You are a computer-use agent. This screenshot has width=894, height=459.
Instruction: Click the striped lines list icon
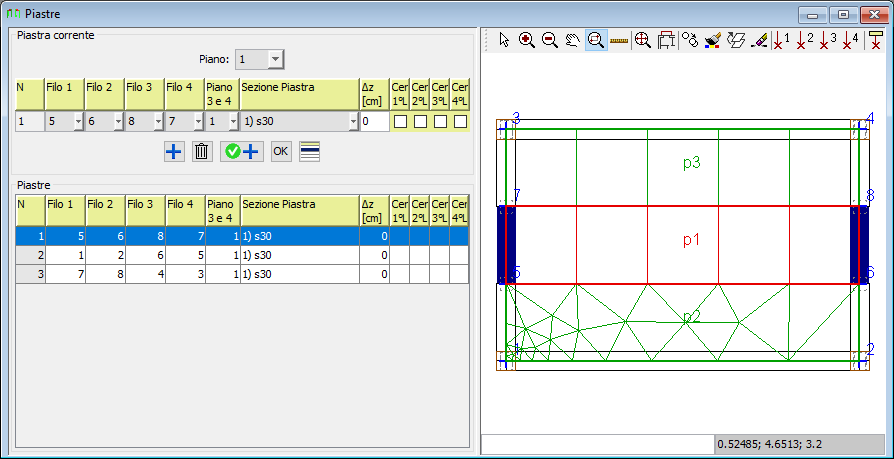(310, 152)
